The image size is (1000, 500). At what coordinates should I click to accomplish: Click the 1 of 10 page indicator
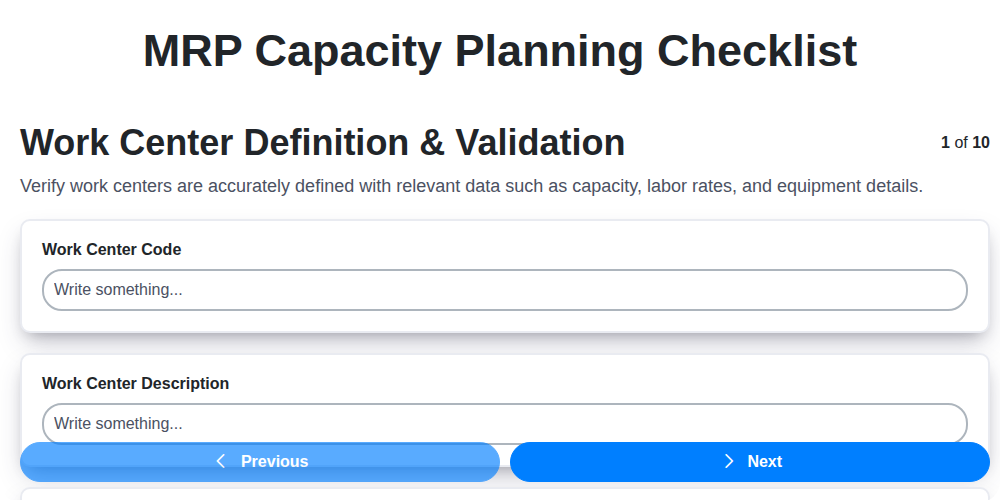point(965,142)
